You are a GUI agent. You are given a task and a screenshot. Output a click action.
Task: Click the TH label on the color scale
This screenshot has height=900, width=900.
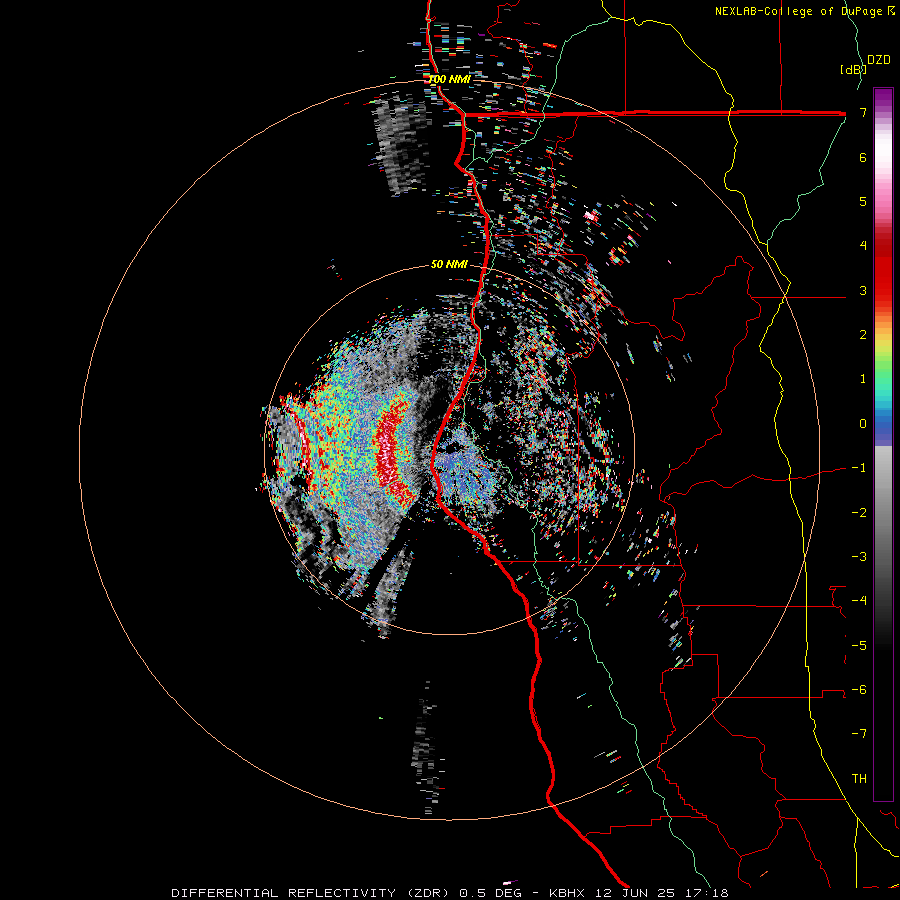859,779
